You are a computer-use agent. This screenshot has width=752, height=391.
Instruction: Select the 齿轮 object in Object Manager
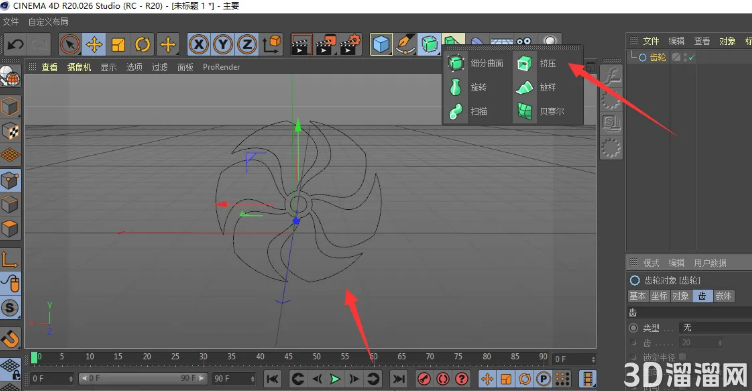658,57
